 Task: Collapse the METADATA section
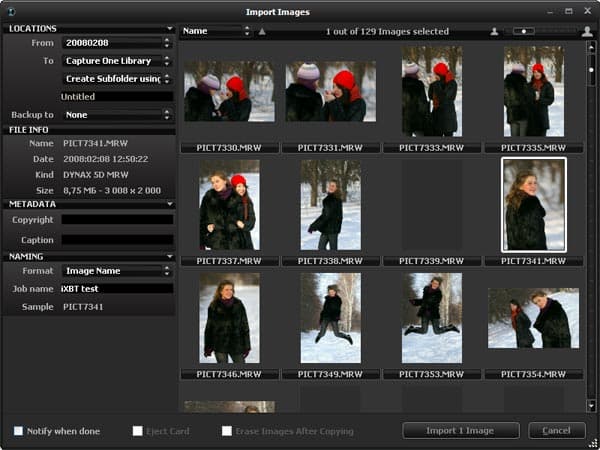coord(170,204)
